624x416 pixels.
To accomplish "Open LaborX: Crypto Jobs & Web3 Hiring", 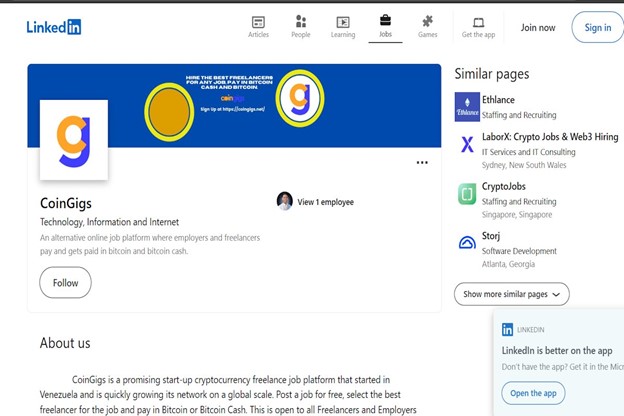I will point(550,137).
